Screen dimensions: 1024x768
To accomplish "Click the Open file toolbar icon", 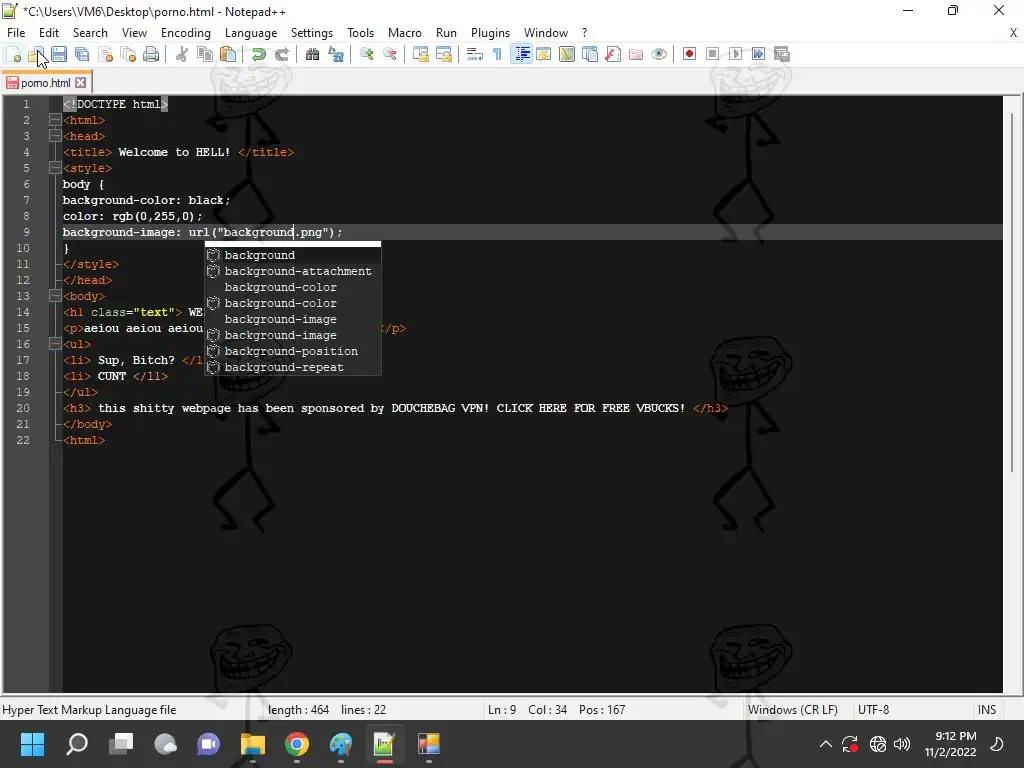I will 36,54.
